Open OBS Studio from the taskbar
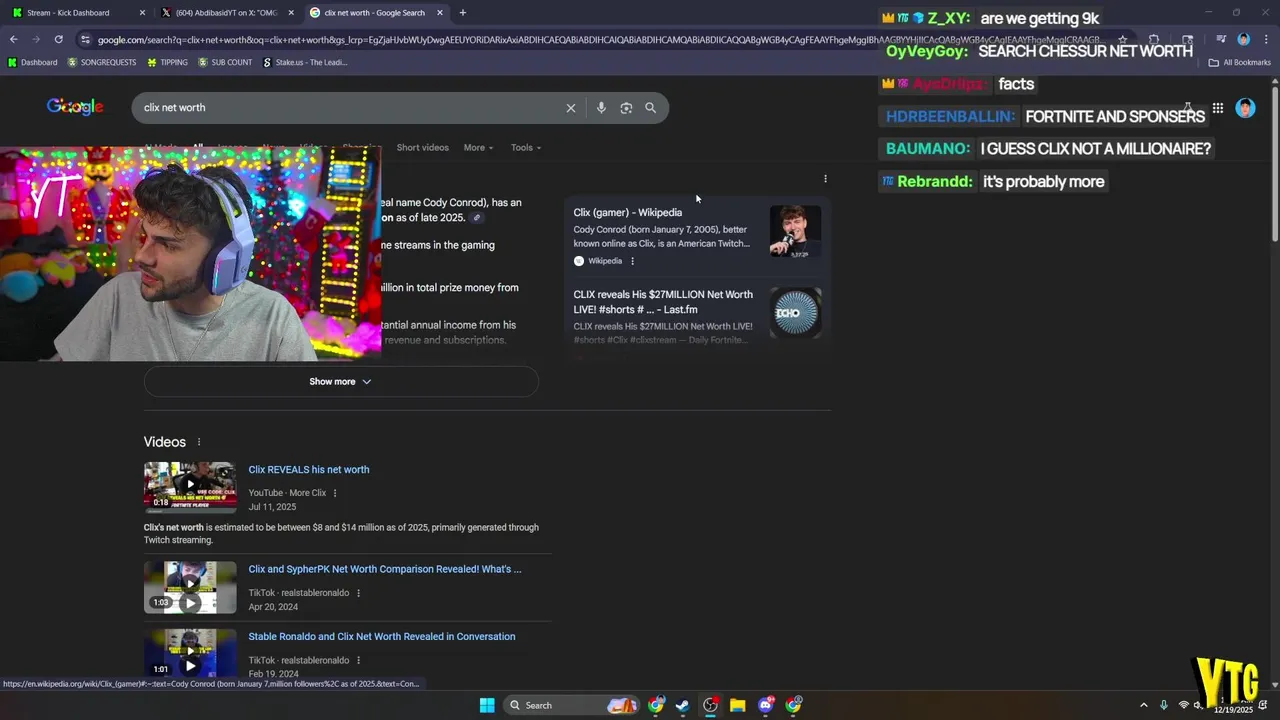Screen dimensions: 1280x720 tap(710, 705)
